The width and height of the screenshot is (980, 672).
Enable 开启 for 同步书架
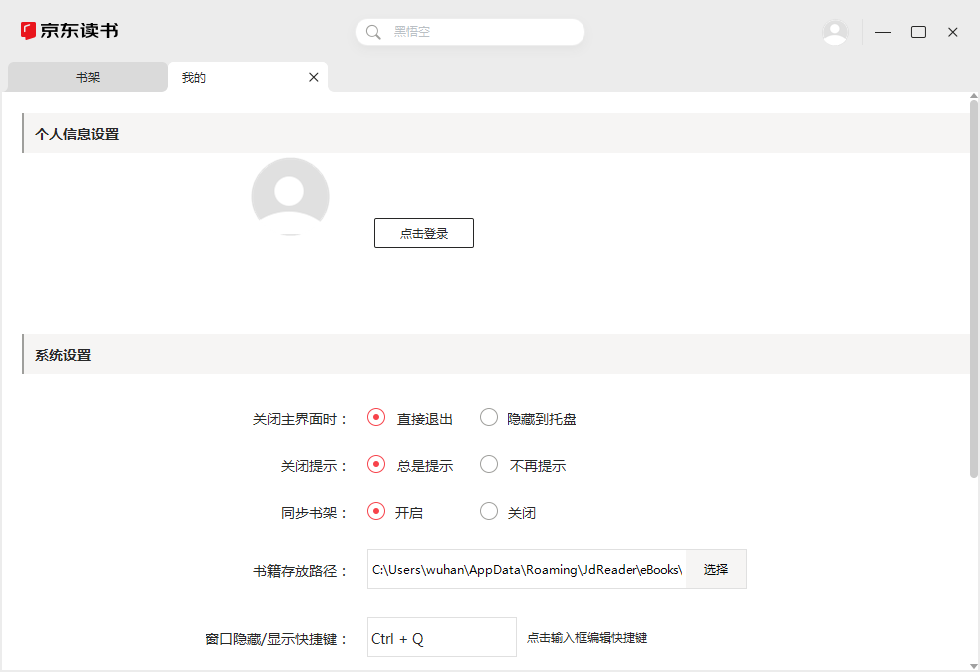click(x=376, y=512)
